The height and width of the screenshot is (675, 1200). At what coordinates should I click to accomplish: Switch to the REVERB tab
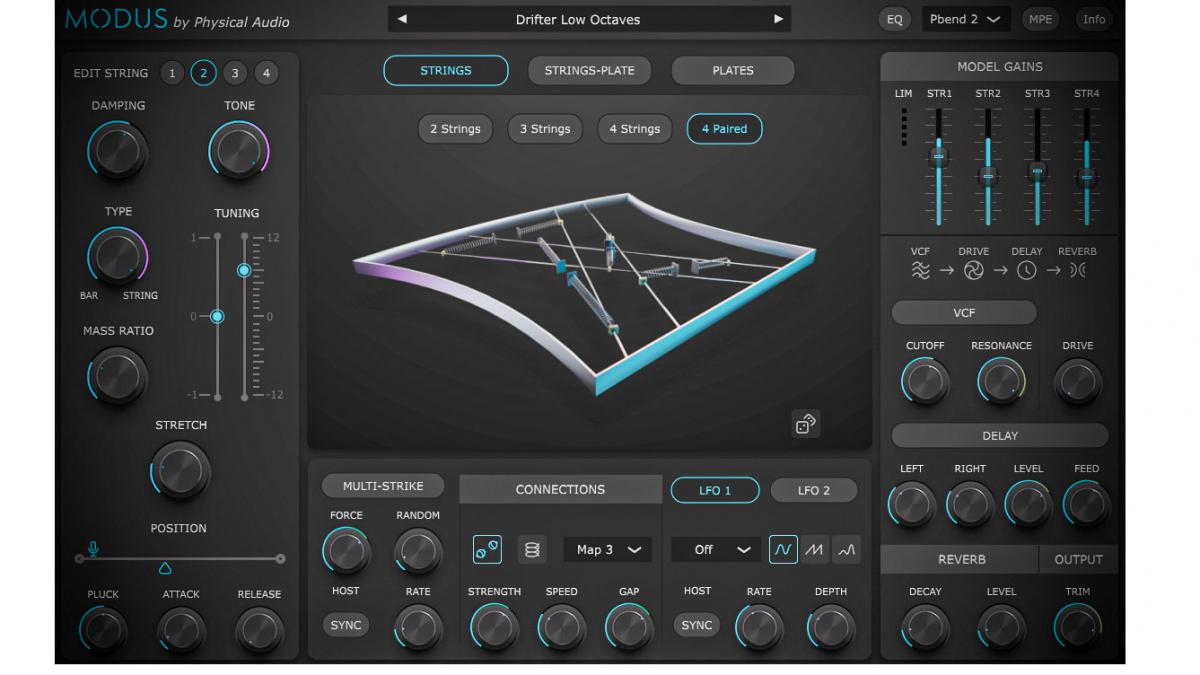pos(961,559)
